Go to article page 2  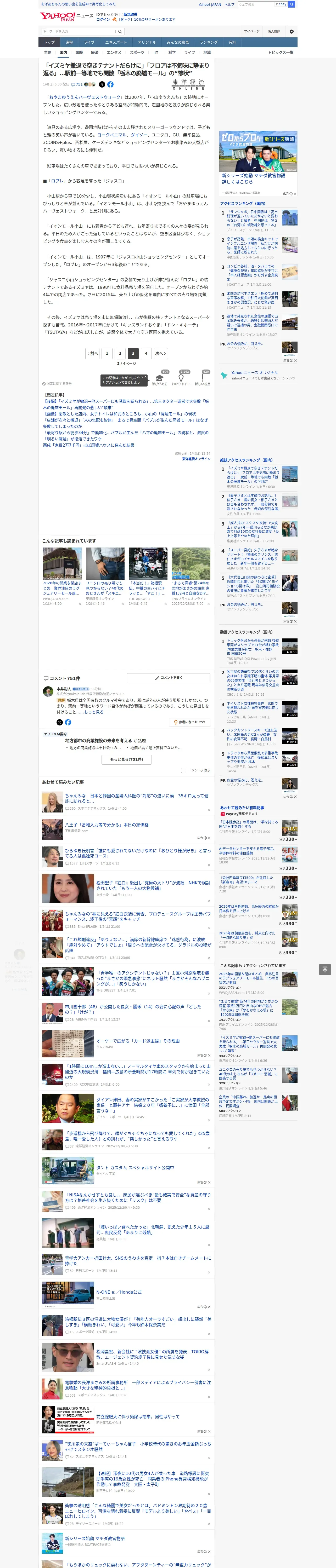(120, 353)
